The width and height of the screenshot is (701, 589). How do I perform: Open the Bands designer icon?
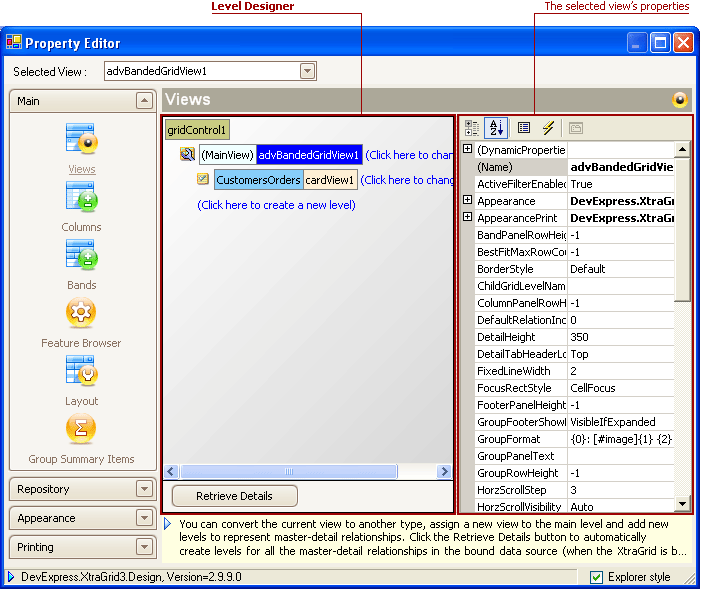coord(81,254)
